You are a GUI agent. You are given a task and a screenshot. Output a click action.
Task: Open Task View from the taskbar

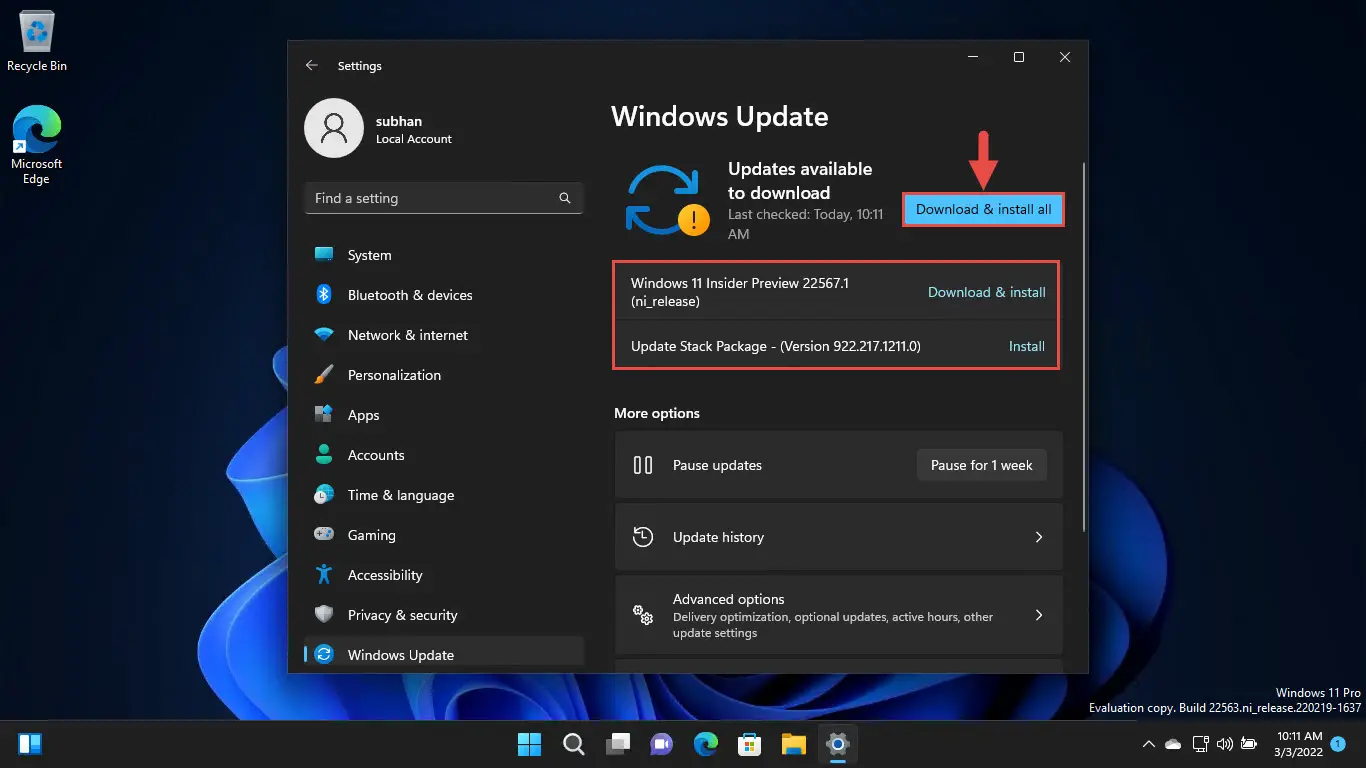(x=617, y=744)
